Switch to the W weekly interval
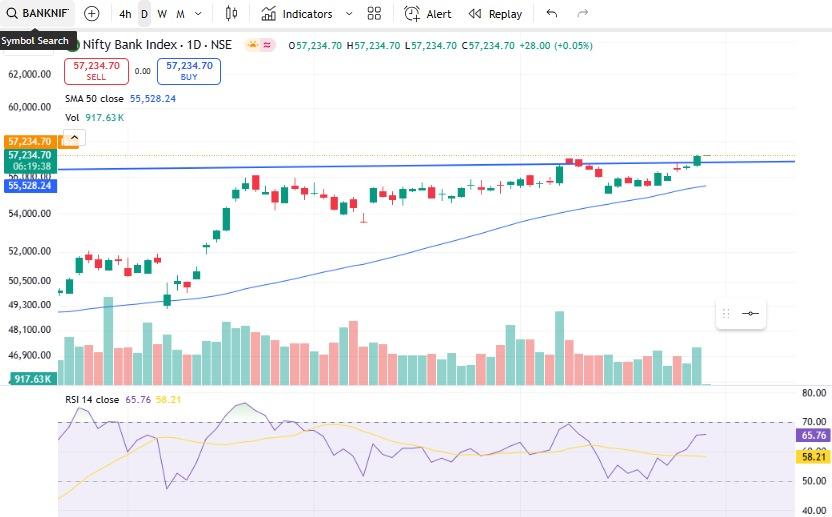Image resolution: width=832 pixels, height=517 pixels. (x=162, y=14)
